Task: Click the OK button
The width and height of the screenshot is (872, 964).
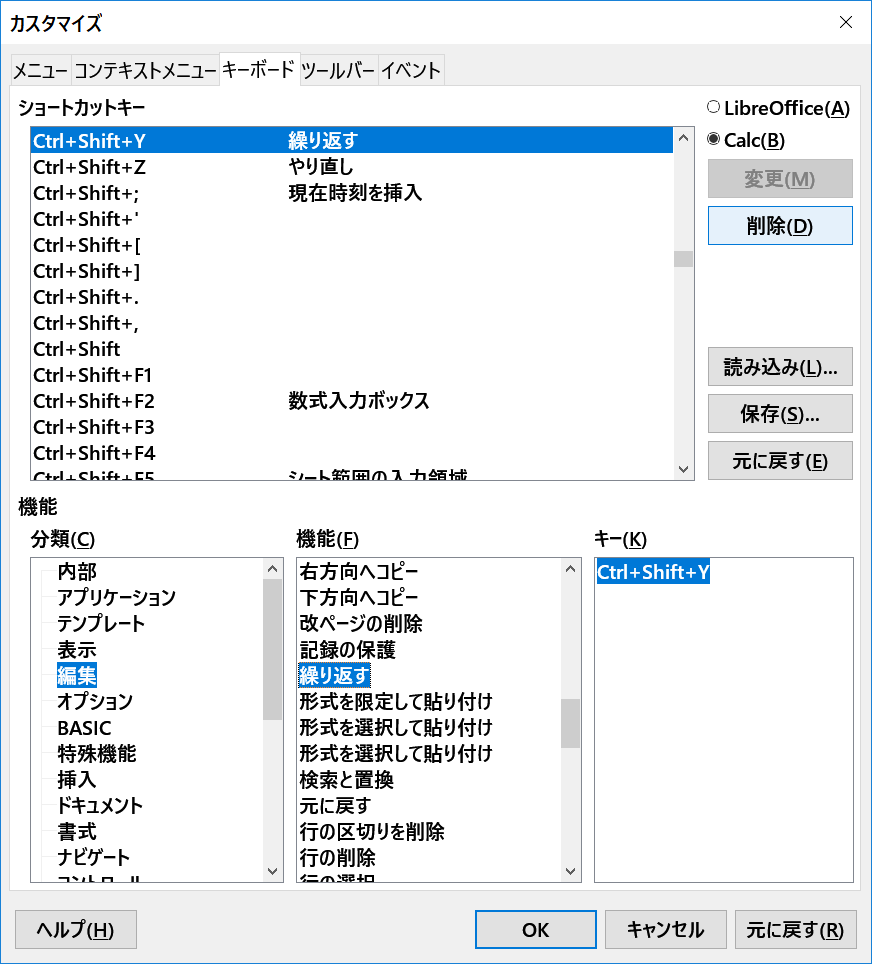Action: coord(535,930)
